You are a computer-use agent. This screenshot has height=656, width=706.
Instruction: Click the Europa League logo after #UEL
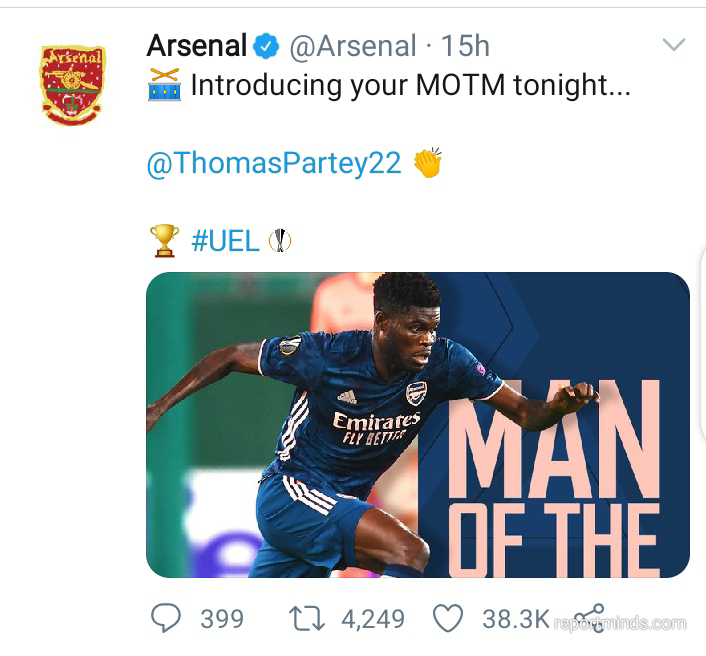tap(280, 240)
